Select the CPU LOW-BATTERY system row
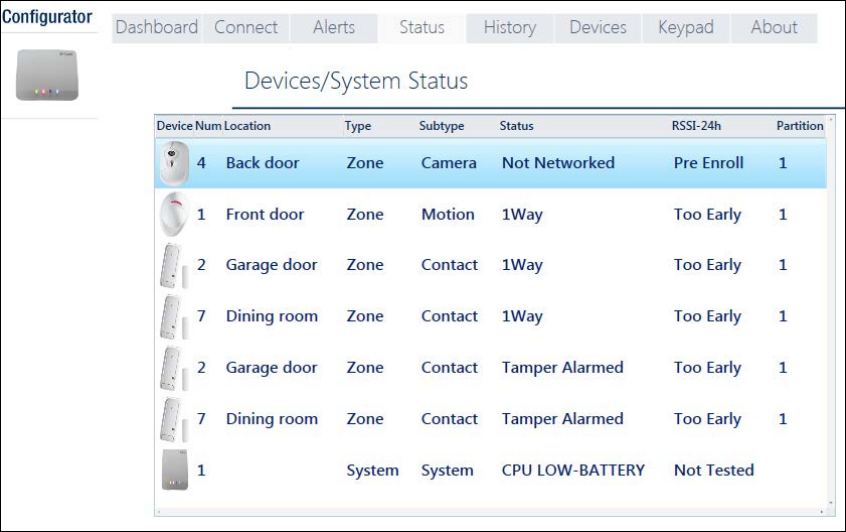The image size is (846, 532). point(572,470)
